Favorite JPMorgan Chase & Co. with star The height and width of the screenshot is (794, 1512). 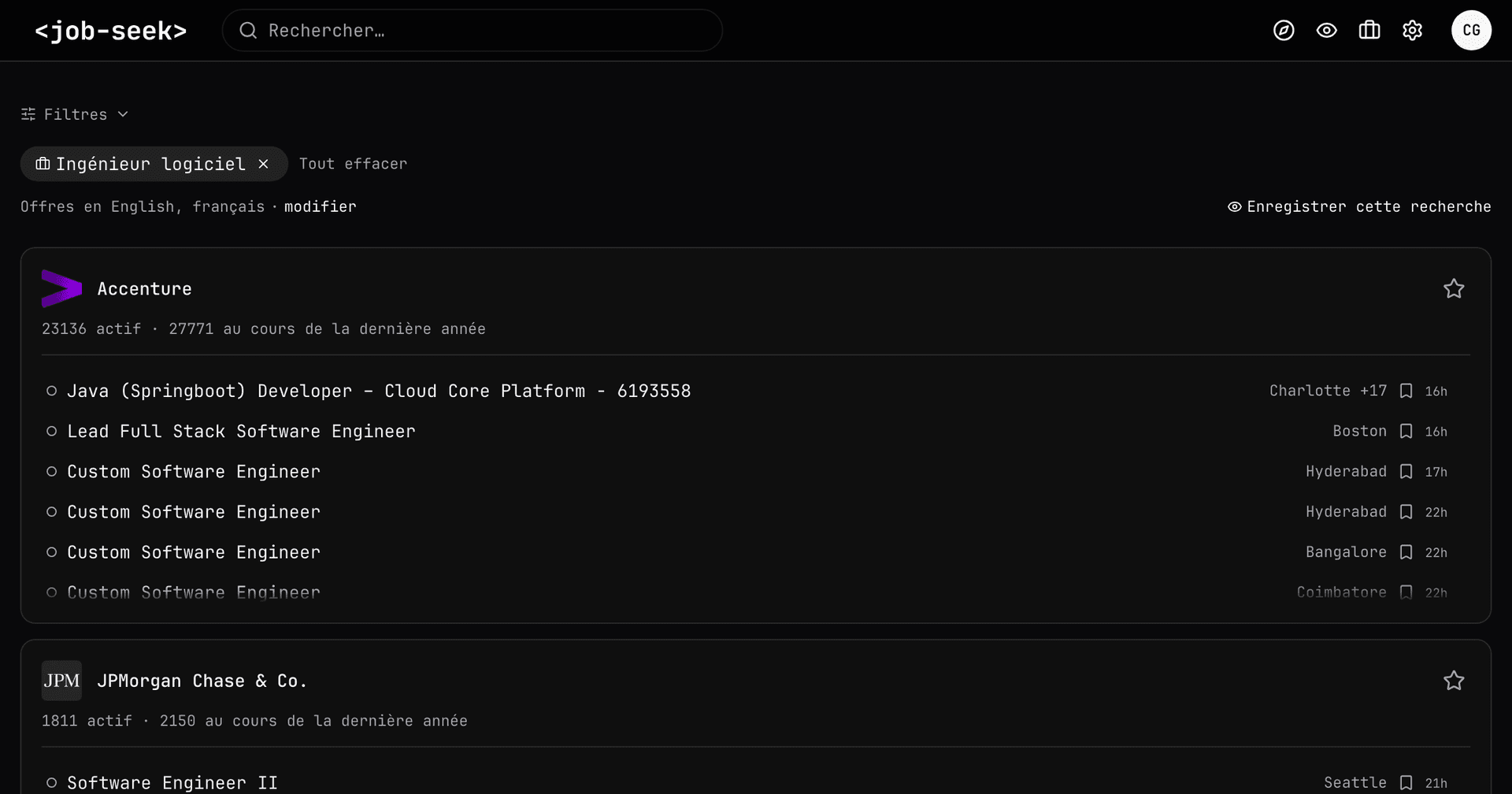point(1454,681)
